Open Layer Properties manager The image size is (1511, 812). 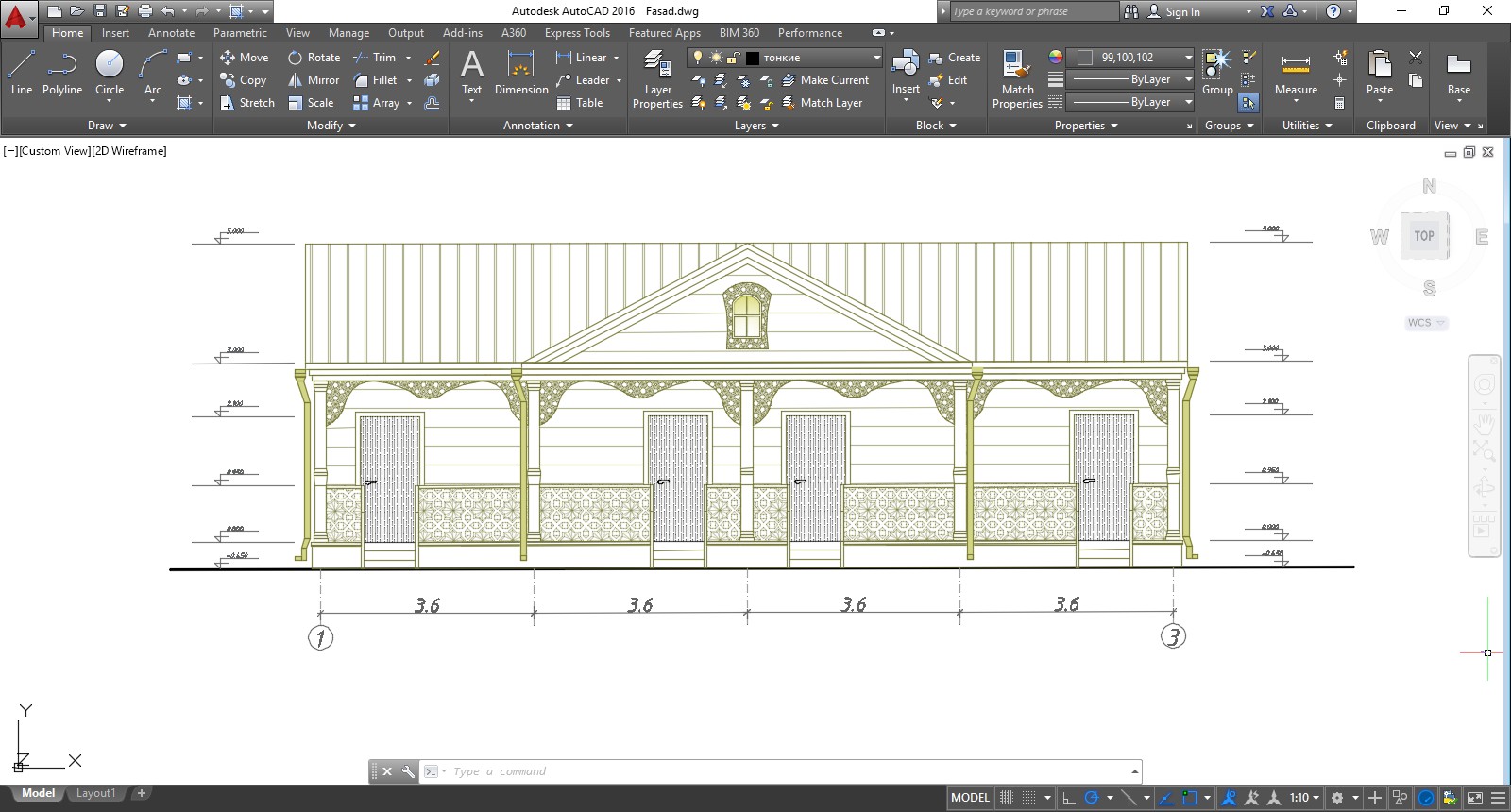pos(657,79)
